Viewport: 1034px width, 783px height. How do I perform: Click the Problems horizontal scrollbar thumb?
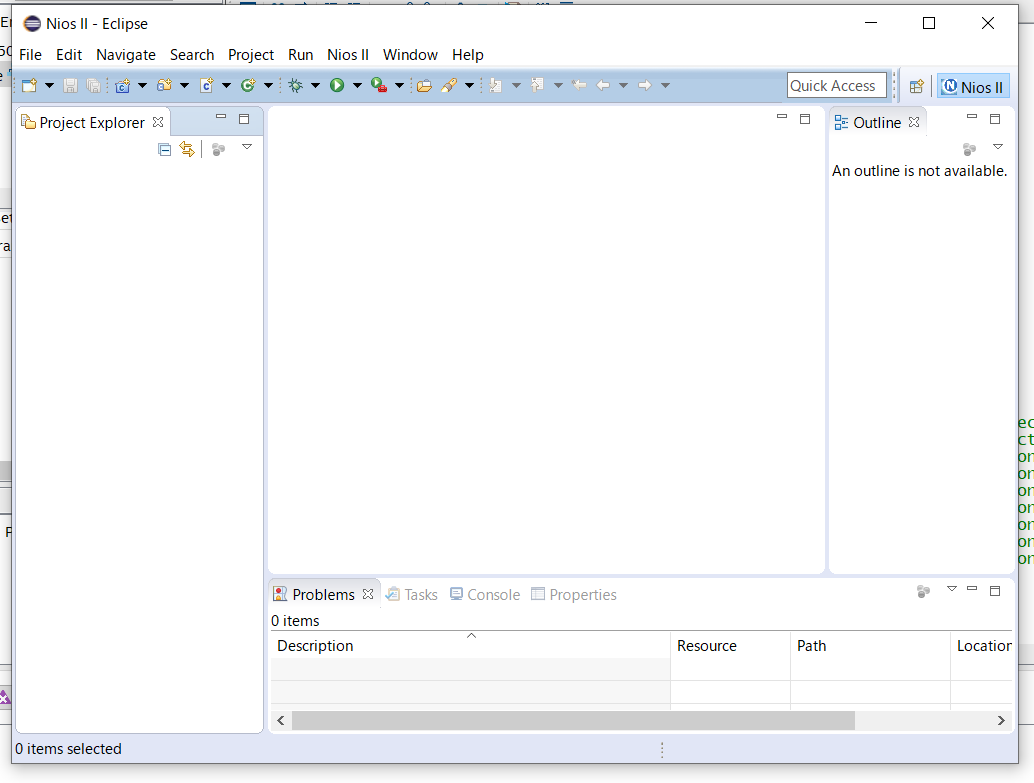click(573, 720)
